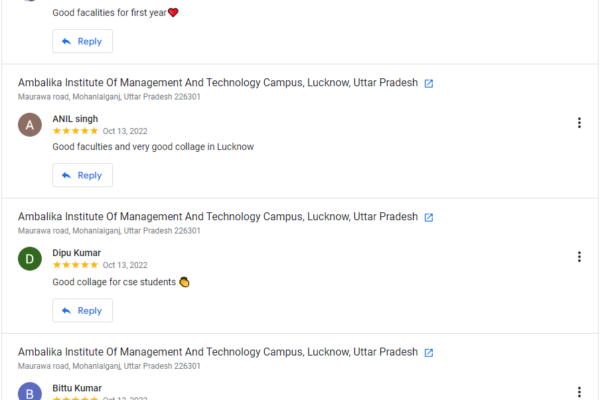This screenshot has width=600, height=400.
Task: Open three-dot menu for ANIL singh's review
Action: tap(579, 123)
